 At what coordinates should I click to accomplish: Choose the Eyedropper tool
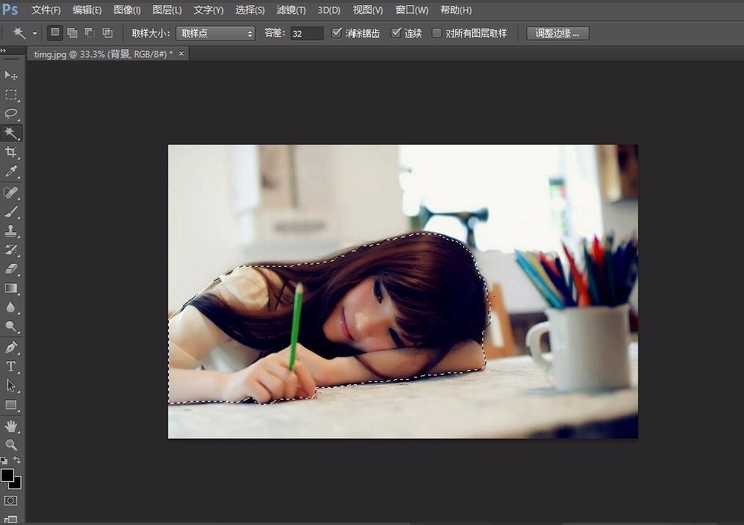(x=11, y=172)
